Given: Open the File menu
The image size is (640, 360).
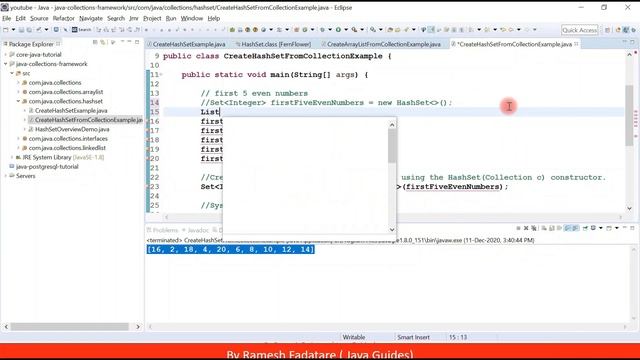Looking at the screenshot, I should click(7, 18).
